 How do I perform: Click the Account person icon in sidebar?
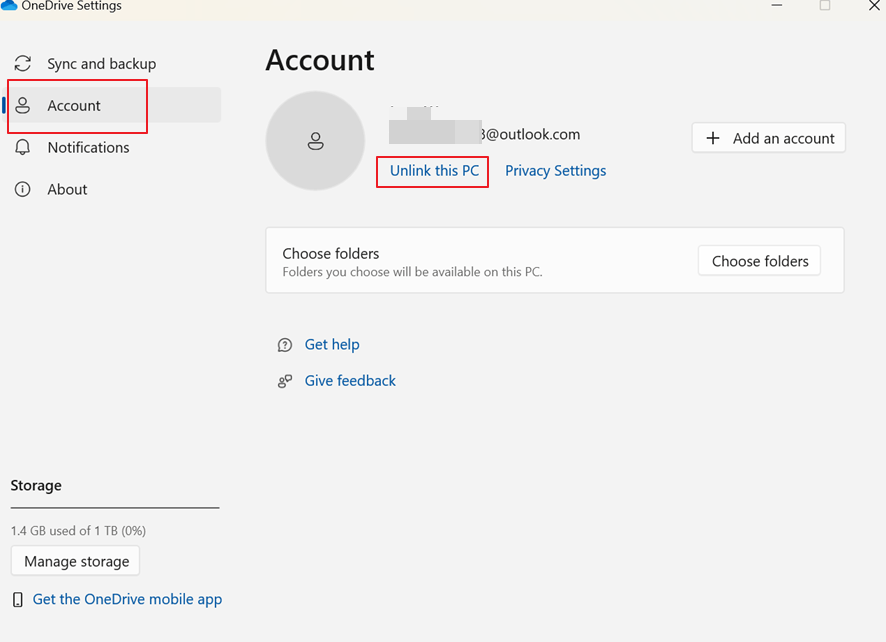23,105
